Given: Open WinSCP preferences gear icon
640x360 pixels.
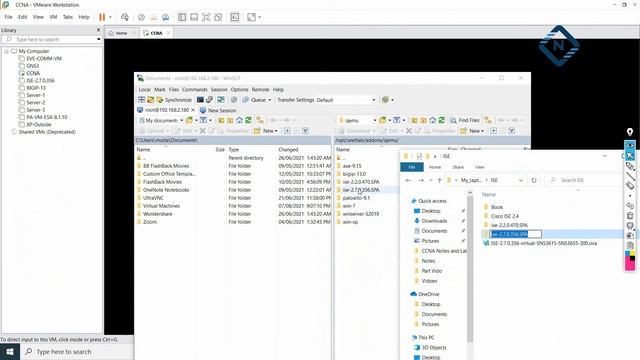Looking at the screenshot, I should coord(234,100).
